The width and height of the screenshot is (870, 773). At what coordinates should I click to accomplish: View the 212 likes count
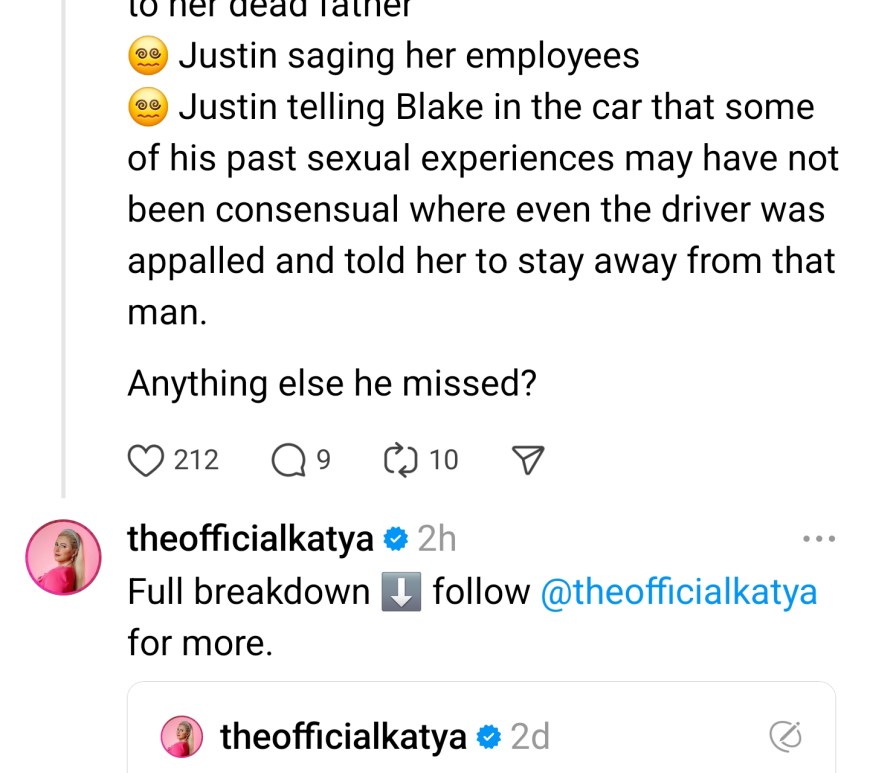pyautogui.click(x=196, y=460)
